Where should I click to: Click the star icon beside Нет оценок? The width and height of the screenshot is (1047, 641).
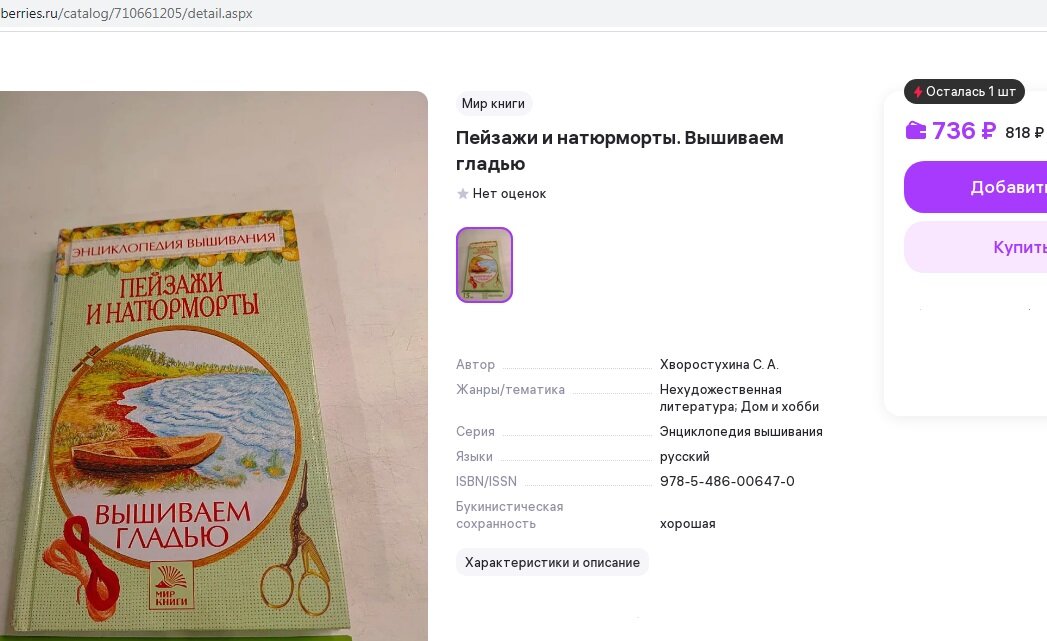click(462, 194)
